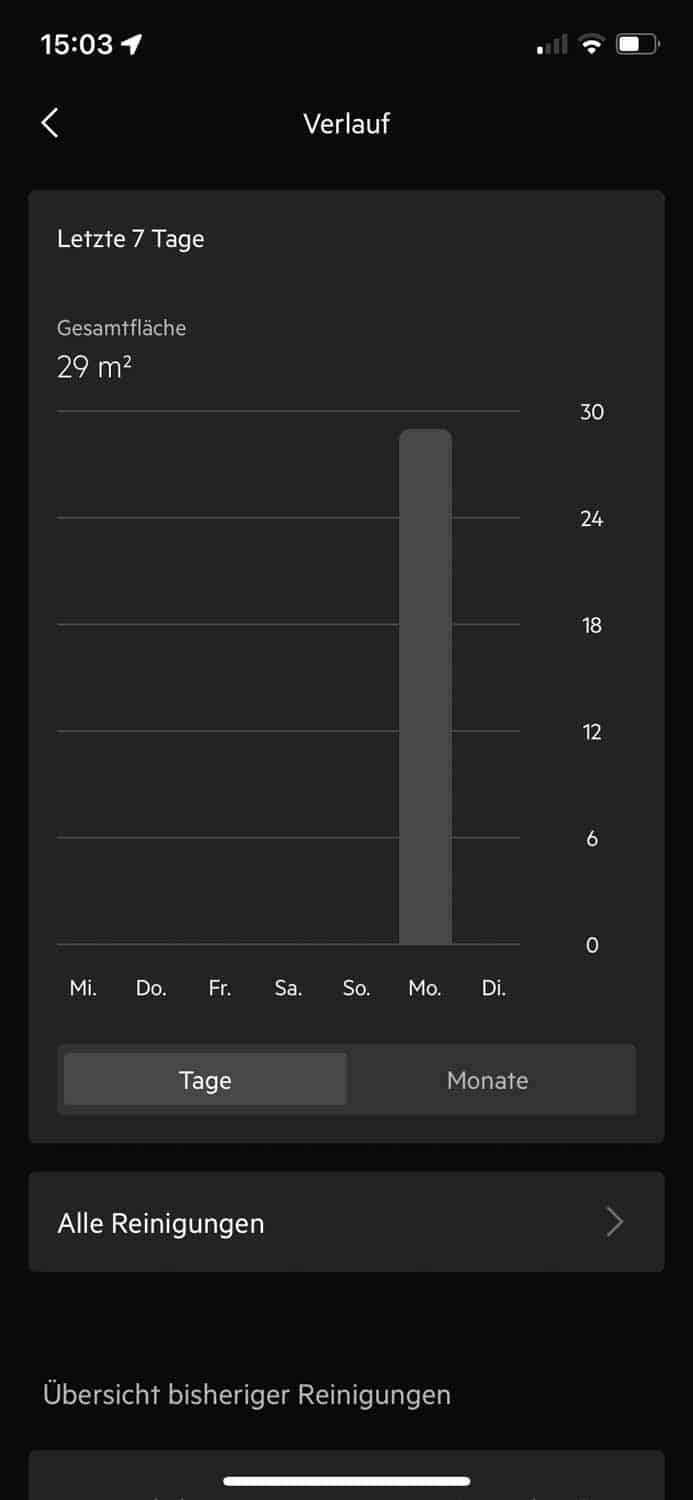Tap the home indicator bar
This screenshot has width=693, height=1500.
click(x=346, y=1481)
